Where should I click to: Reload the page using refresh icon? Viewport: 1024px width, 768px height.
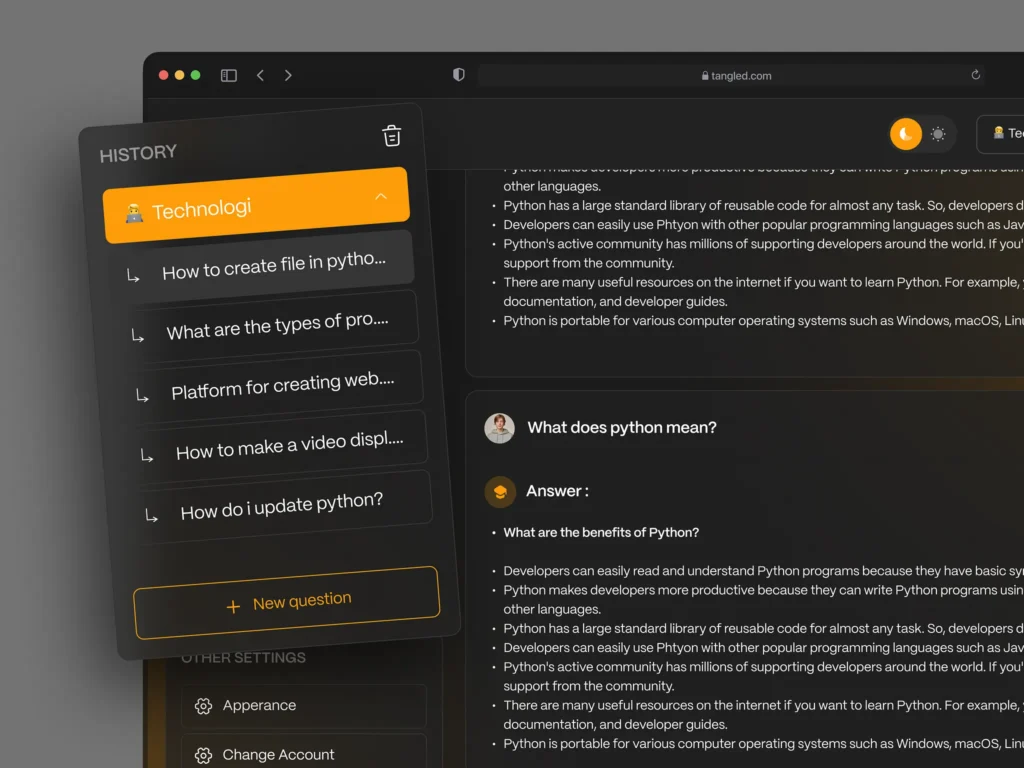pyautogui.click(x=975, y=75)
